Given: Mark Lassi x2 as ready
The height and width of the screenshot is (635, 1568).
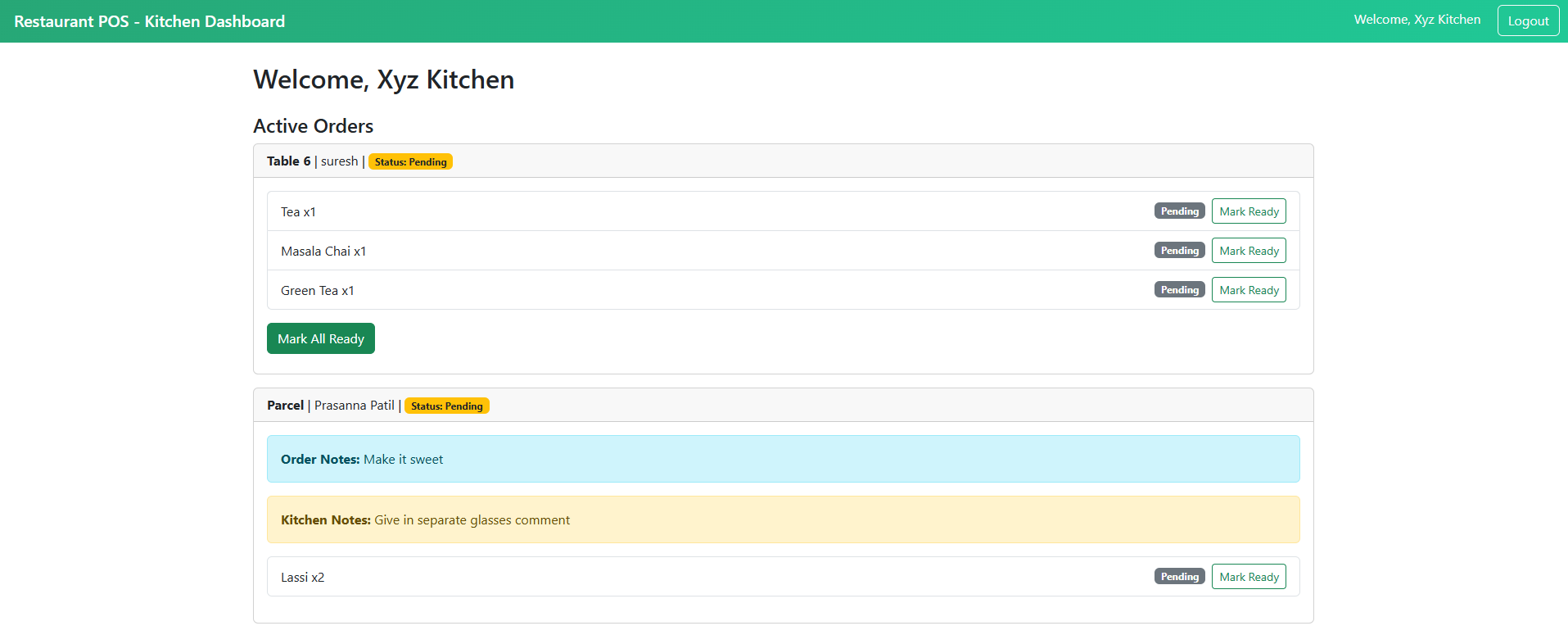Looking at the screenshot, I should [1248, 577].
